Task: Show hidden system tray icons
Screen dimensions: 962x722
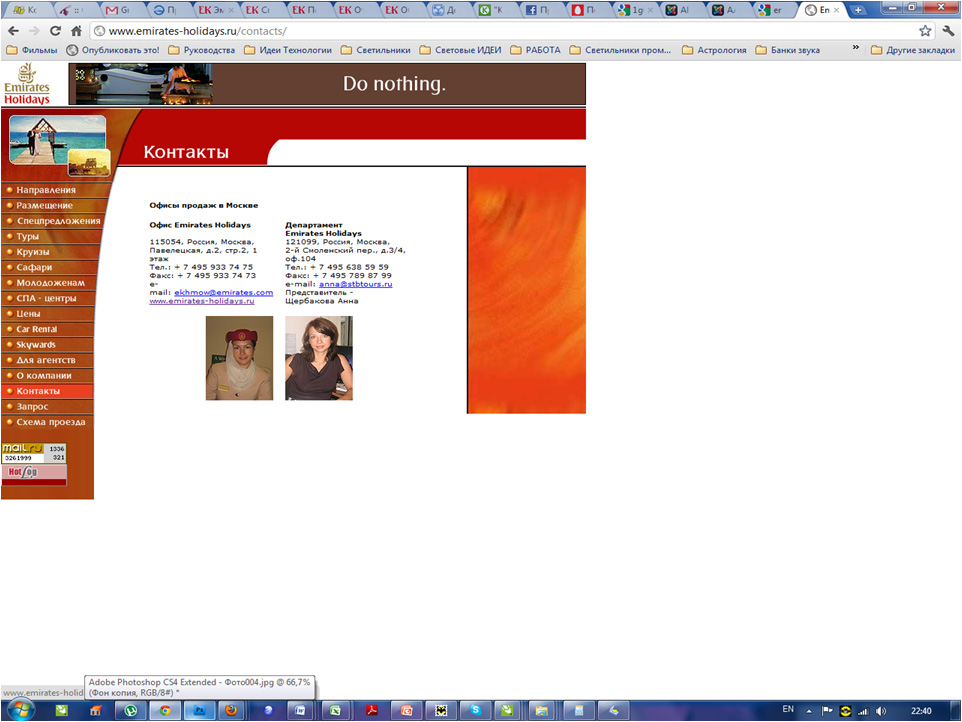Action: tap(809, 711)
